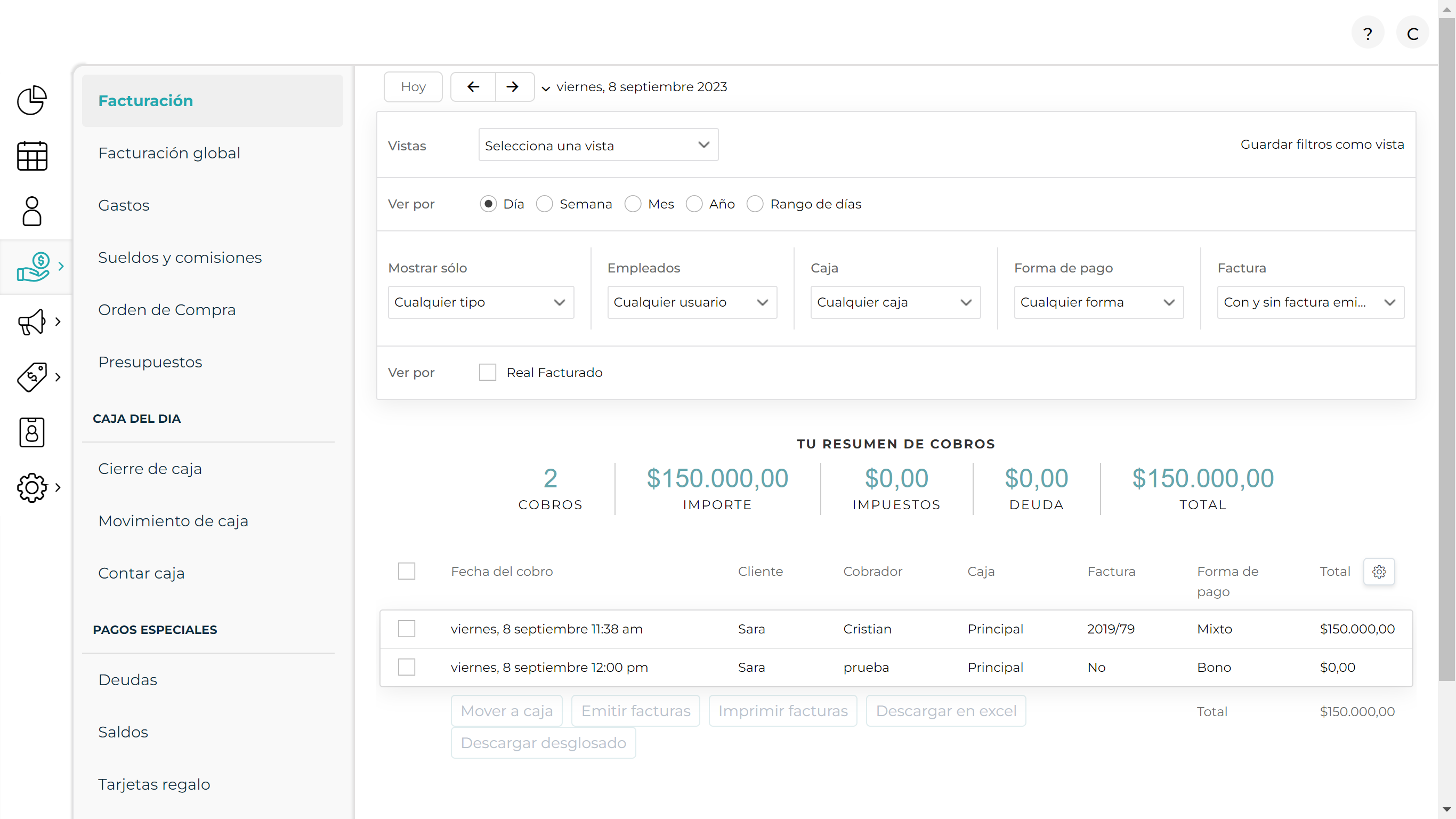Open Presupuestos menu item
Image resolution: width=1456 pixels, height=819 pixels.
(x=150, y=362)
